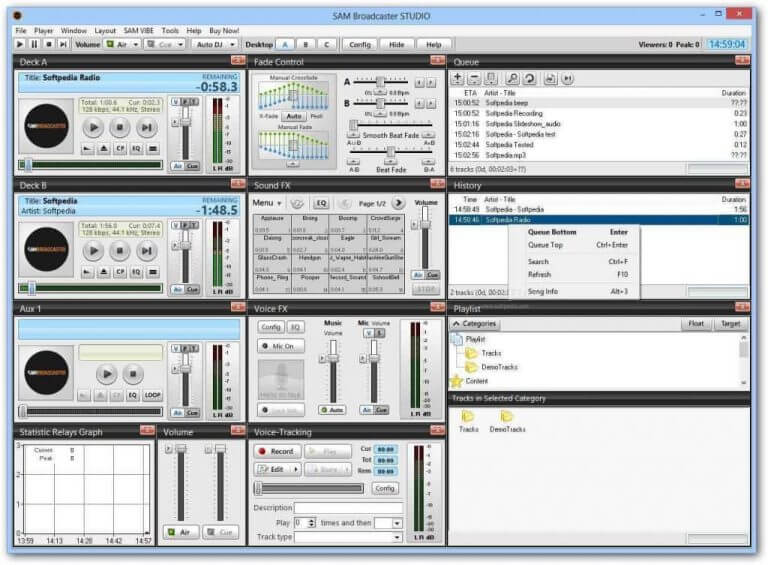Toggle Auto under Music volume in Voice FX
768x565 pixels.
pos(333,410)
